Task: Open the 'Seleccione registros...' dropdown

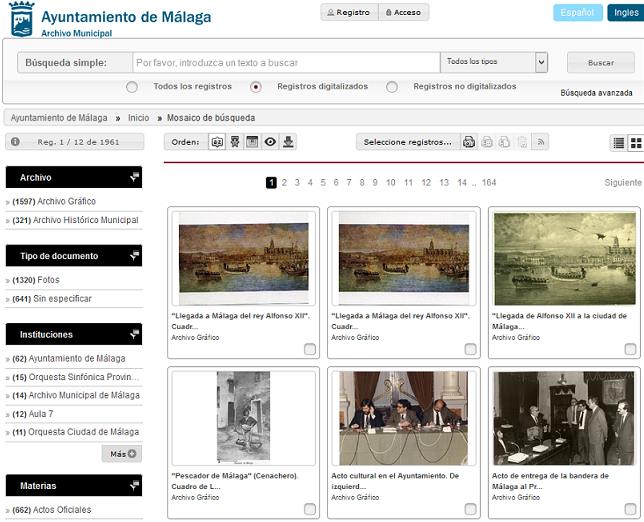Action: [408, 142]
